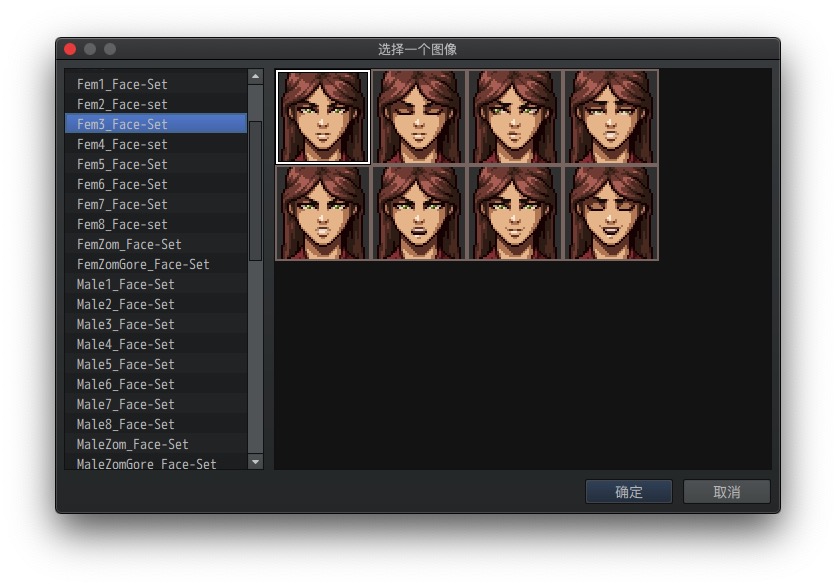Select the first face in the bottom row
Screen dimensions: 836x587
click(323, 213)
